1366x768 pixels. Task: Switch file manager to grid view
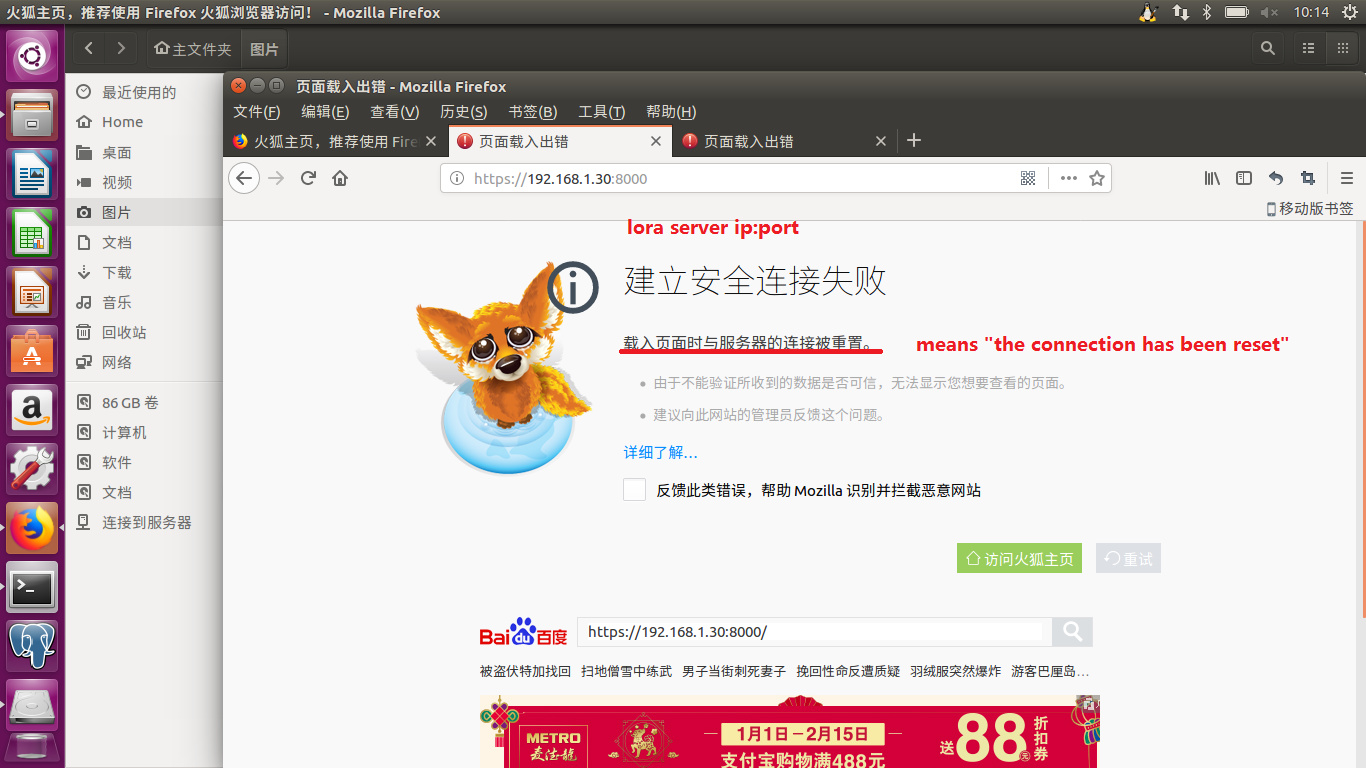tap(1342, 48)
